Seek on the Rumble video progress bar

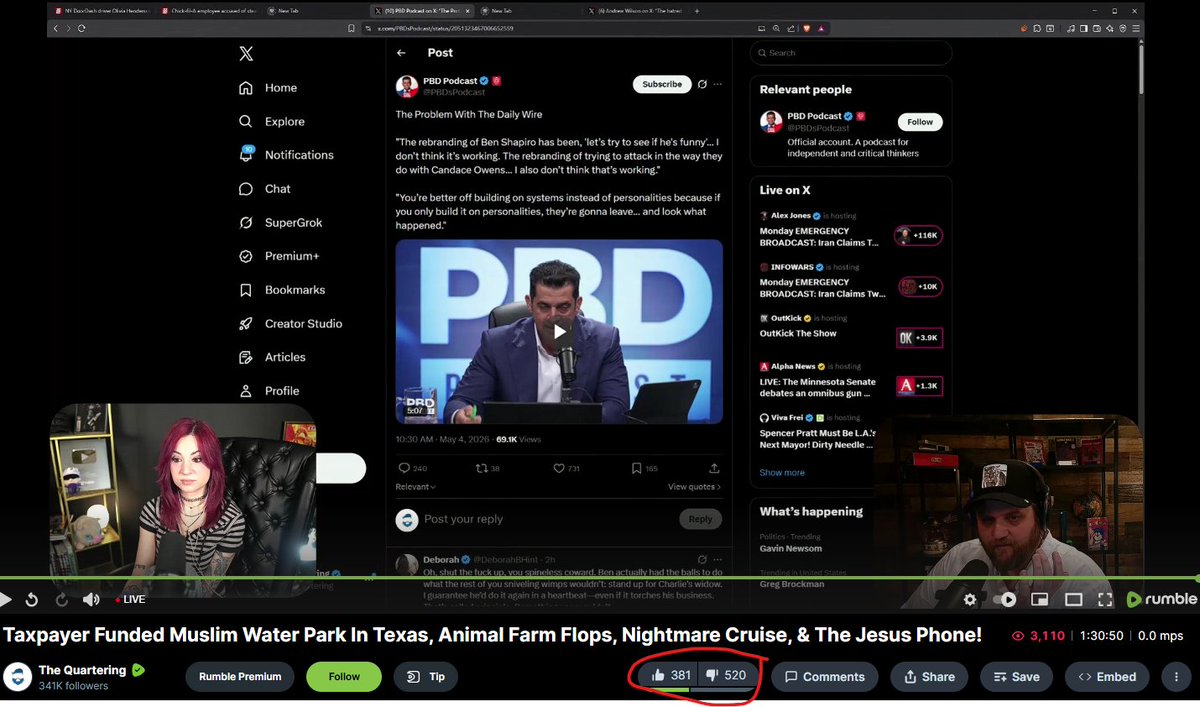[600, 578]
